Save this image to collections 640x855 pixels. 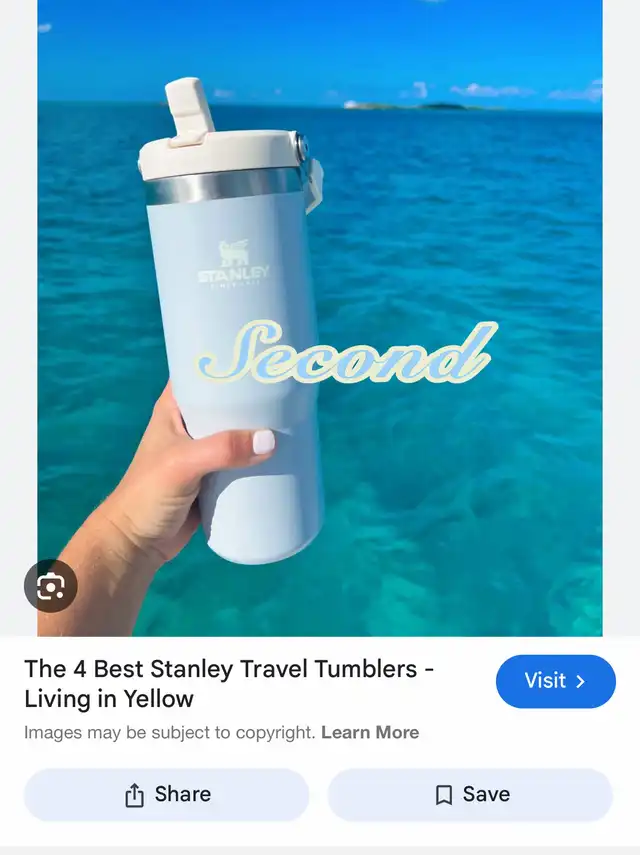(x=470, y=794)
